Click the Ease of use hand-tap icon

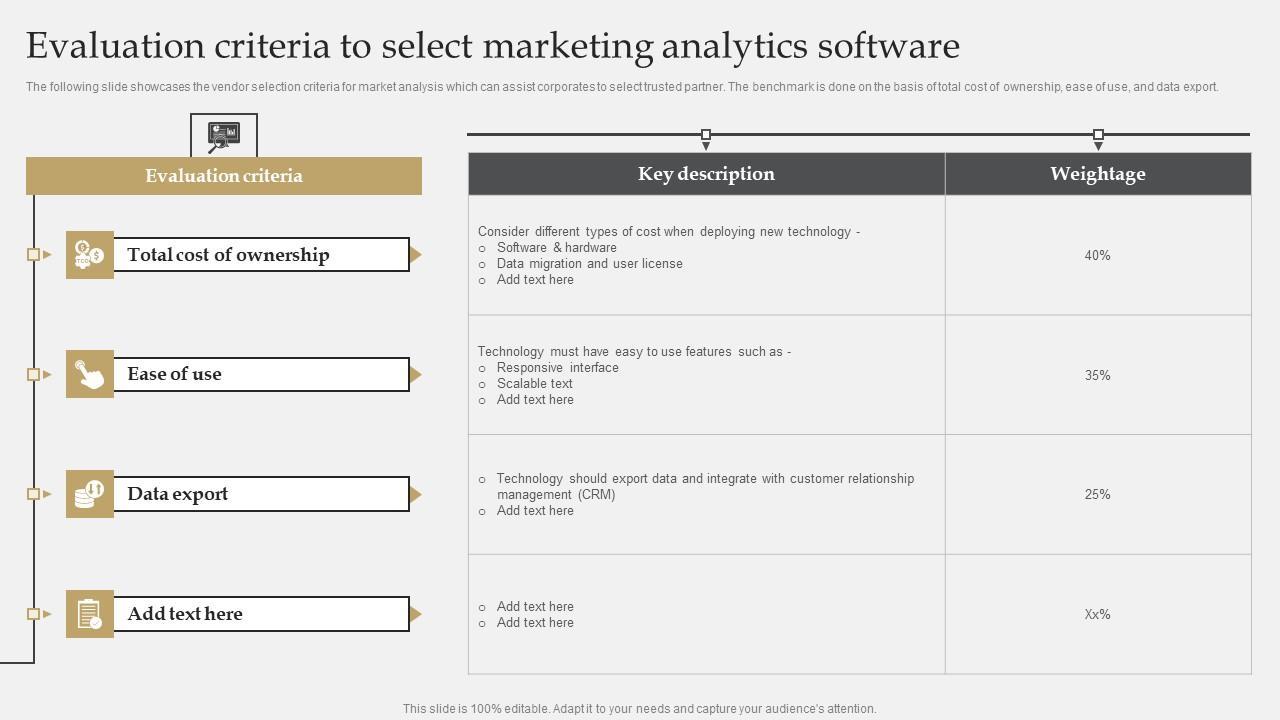click(x=90, y=374)
